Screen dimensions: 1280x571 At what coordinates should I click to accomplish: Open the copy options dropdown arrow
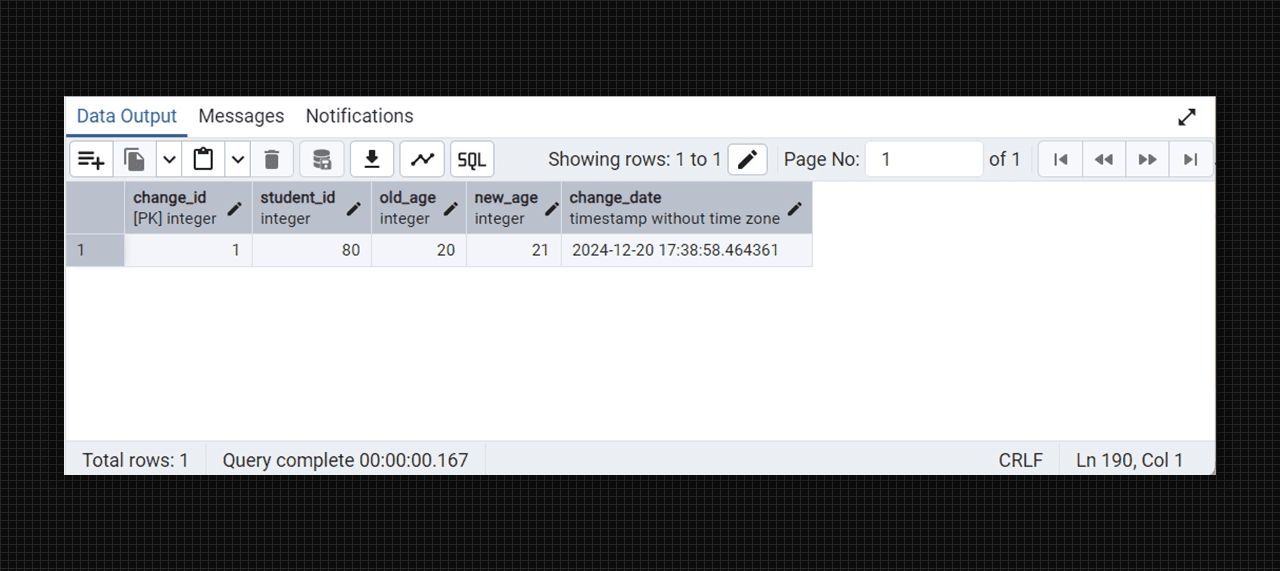169,159
